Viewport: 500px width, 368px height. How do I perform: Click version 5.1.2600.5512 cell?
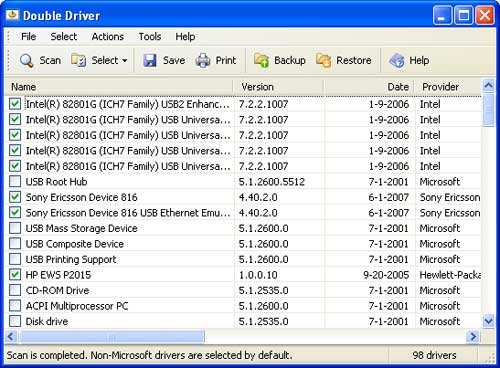pyautogui.click(x=272, y=182)
